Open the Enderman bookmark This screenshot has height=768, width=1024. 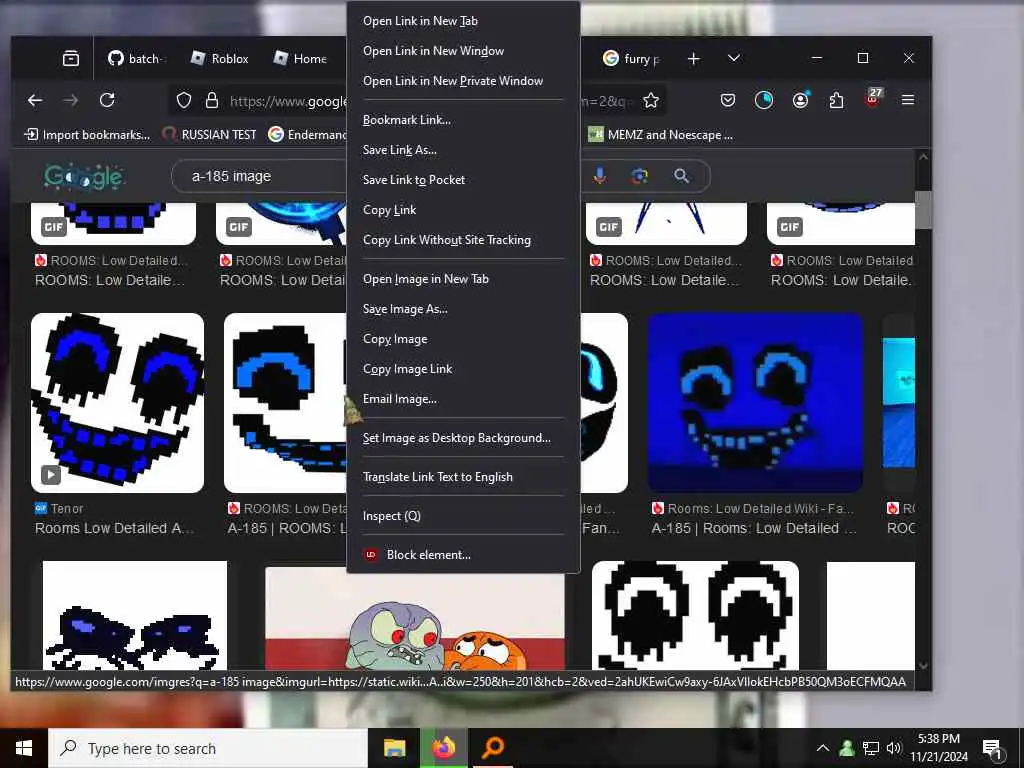click(308, 135)
